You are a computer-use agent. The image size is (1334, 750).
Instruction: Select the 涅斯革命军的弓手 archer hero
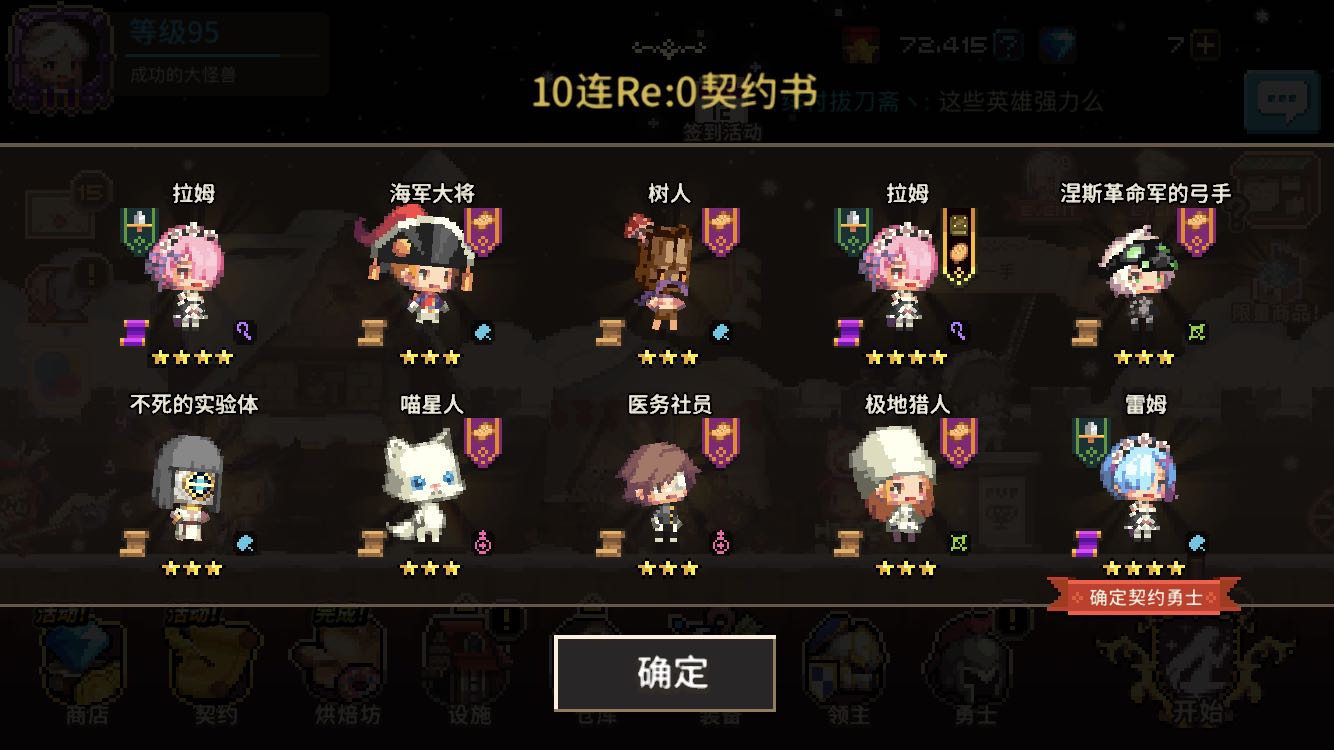click(x=1138, y=275)
